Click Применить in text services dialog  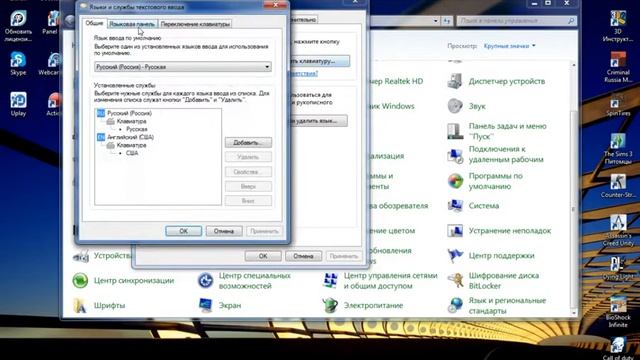point(264,231)
